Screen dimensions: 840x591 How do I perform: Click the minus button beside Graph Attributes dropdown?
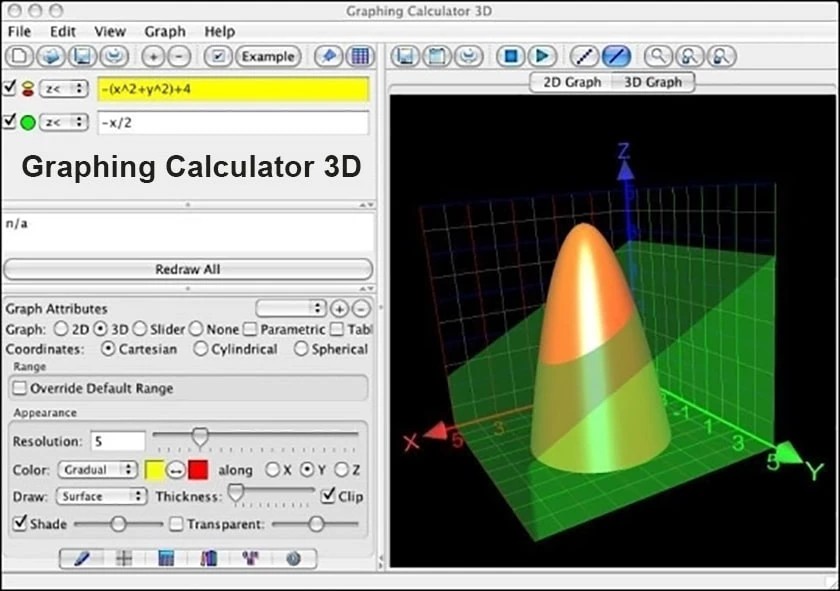[x=362, y=309]
